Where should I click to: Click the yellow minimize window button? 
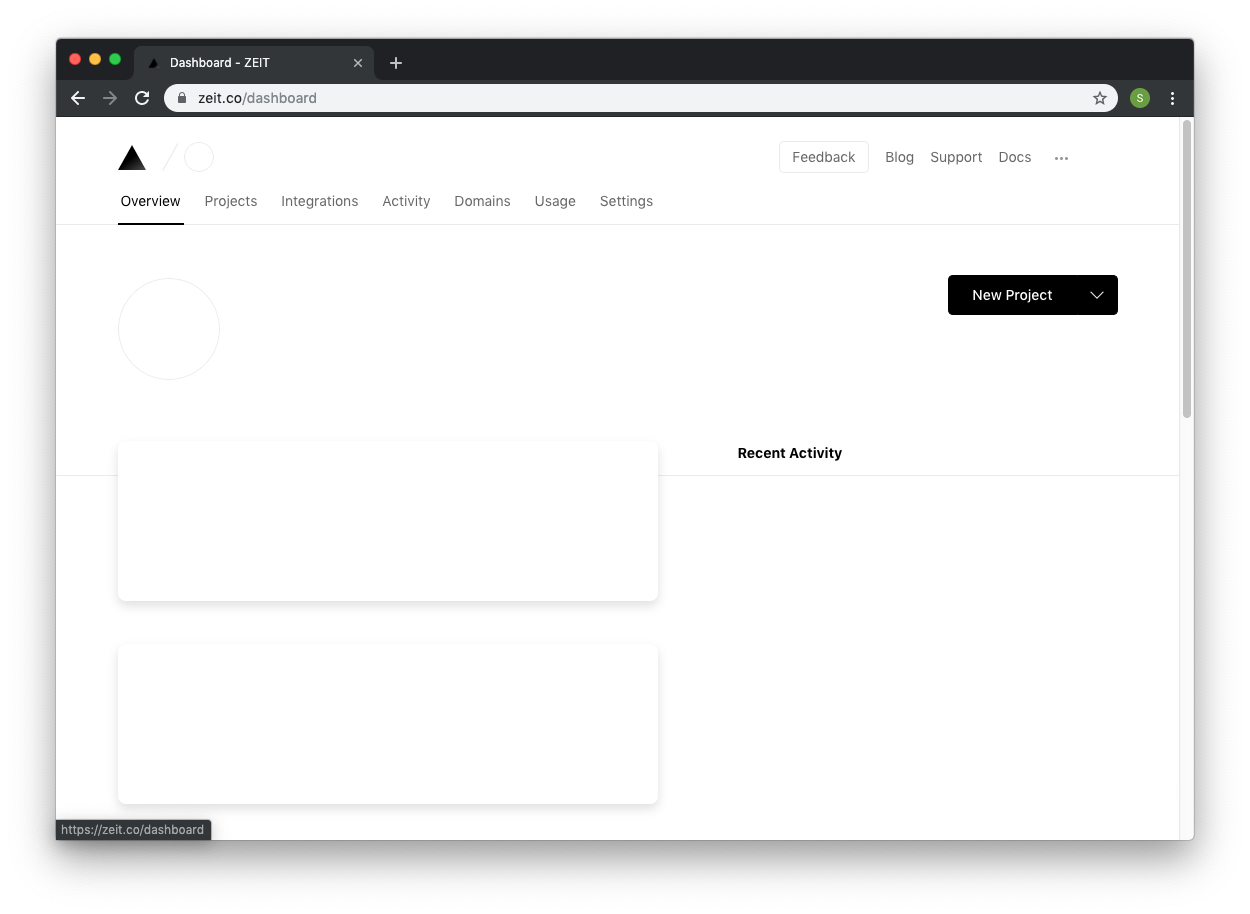point(95,59)
